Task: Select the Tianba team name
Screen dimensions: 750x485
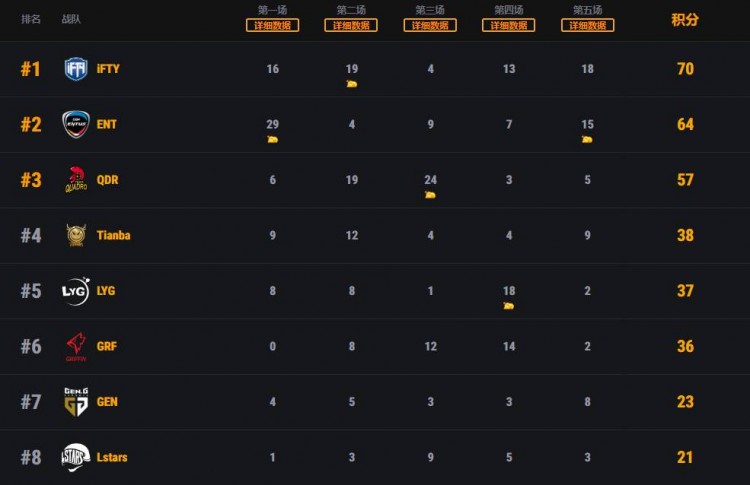Action: (113, 236)
